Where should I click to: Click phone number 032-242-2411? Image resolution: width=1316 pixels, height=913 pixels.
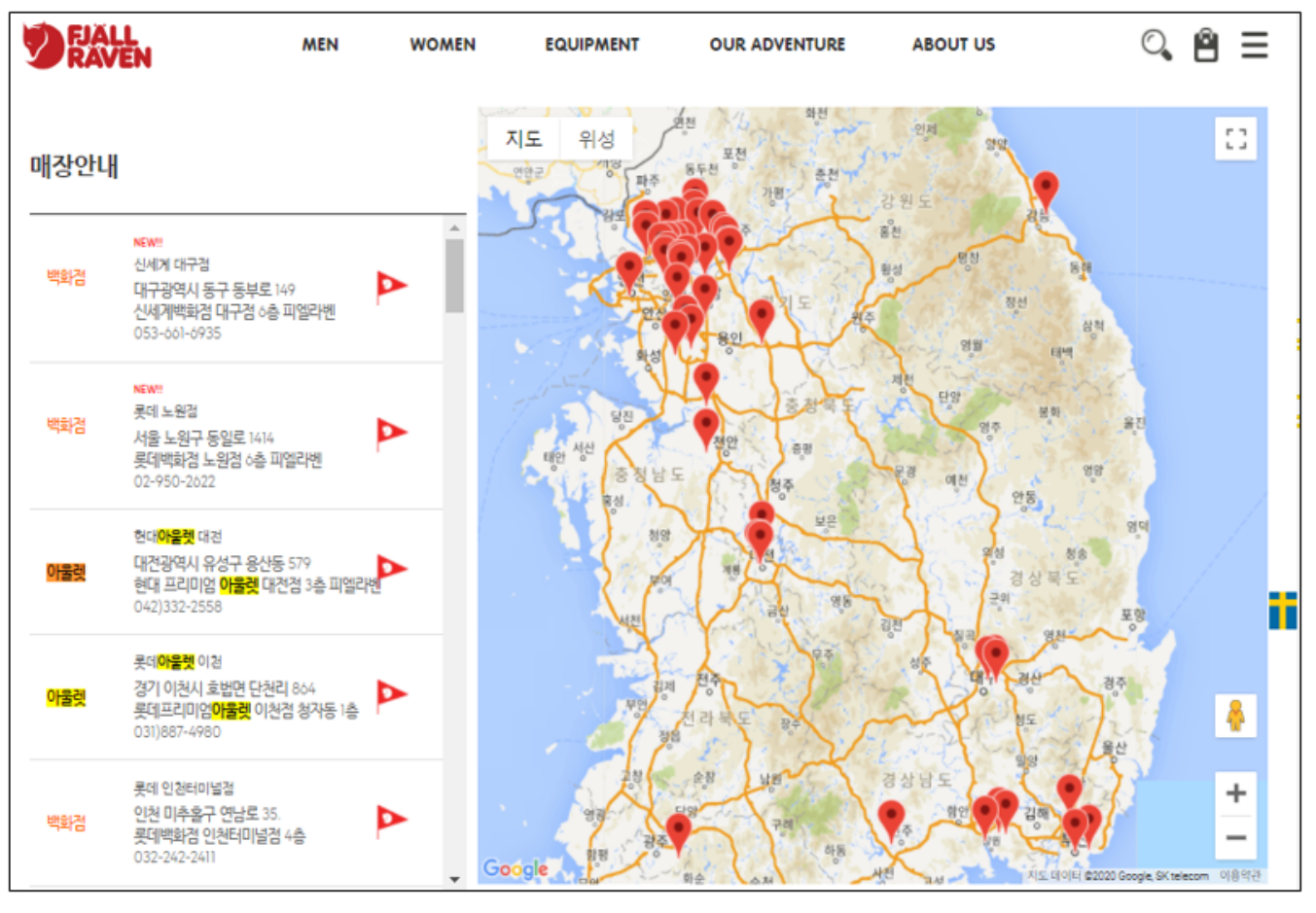click(174, 858)
